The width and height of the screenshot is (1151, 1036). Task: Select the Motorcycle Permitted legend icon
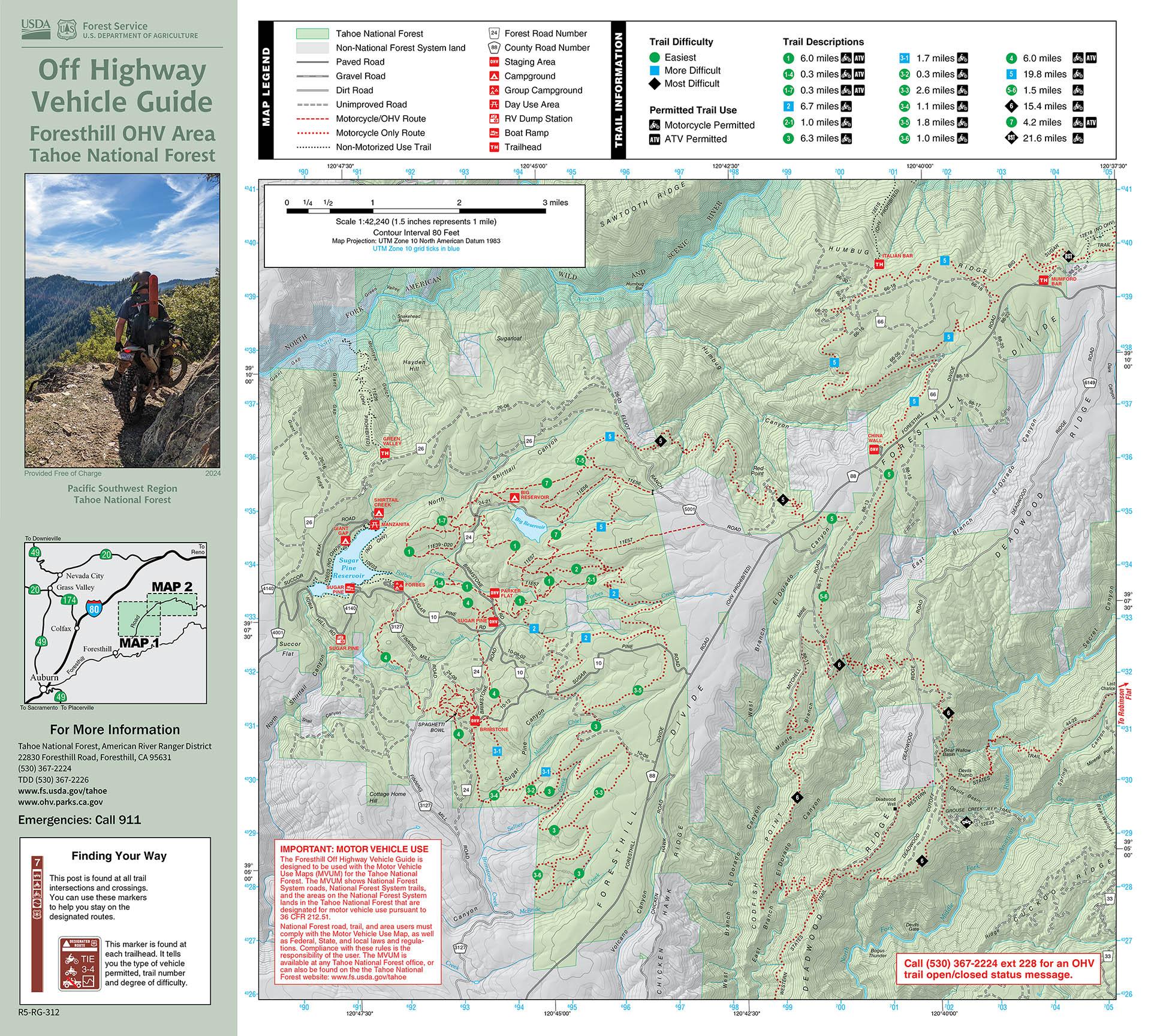(x=655, y=125)
